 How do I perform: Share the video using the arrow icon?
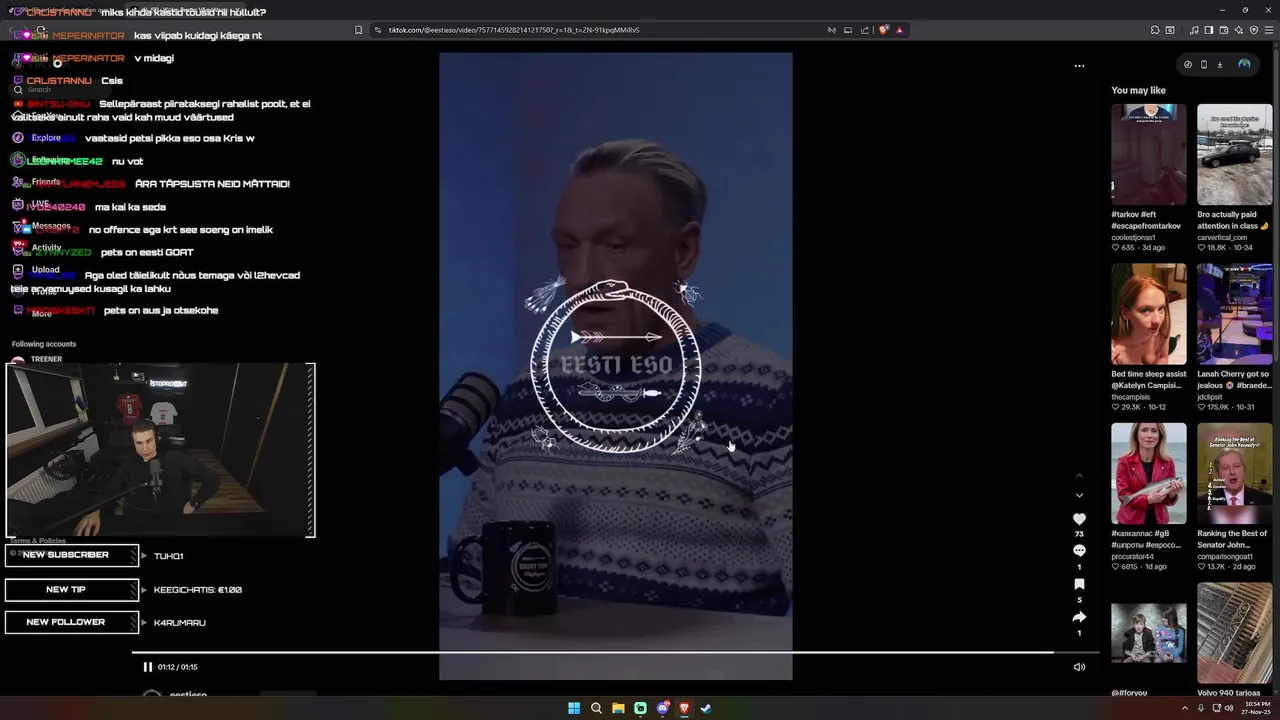point(1079,617)
